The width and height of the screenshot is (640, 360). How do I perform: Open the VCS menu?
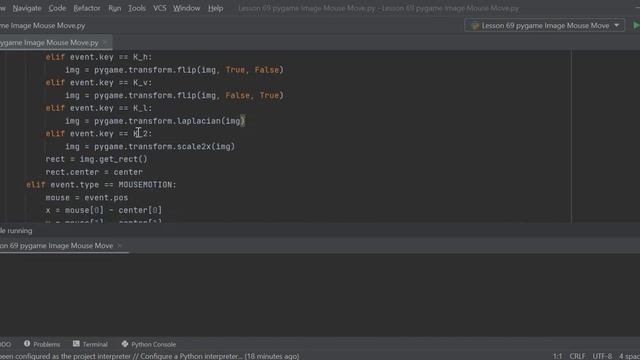point(160,8)
